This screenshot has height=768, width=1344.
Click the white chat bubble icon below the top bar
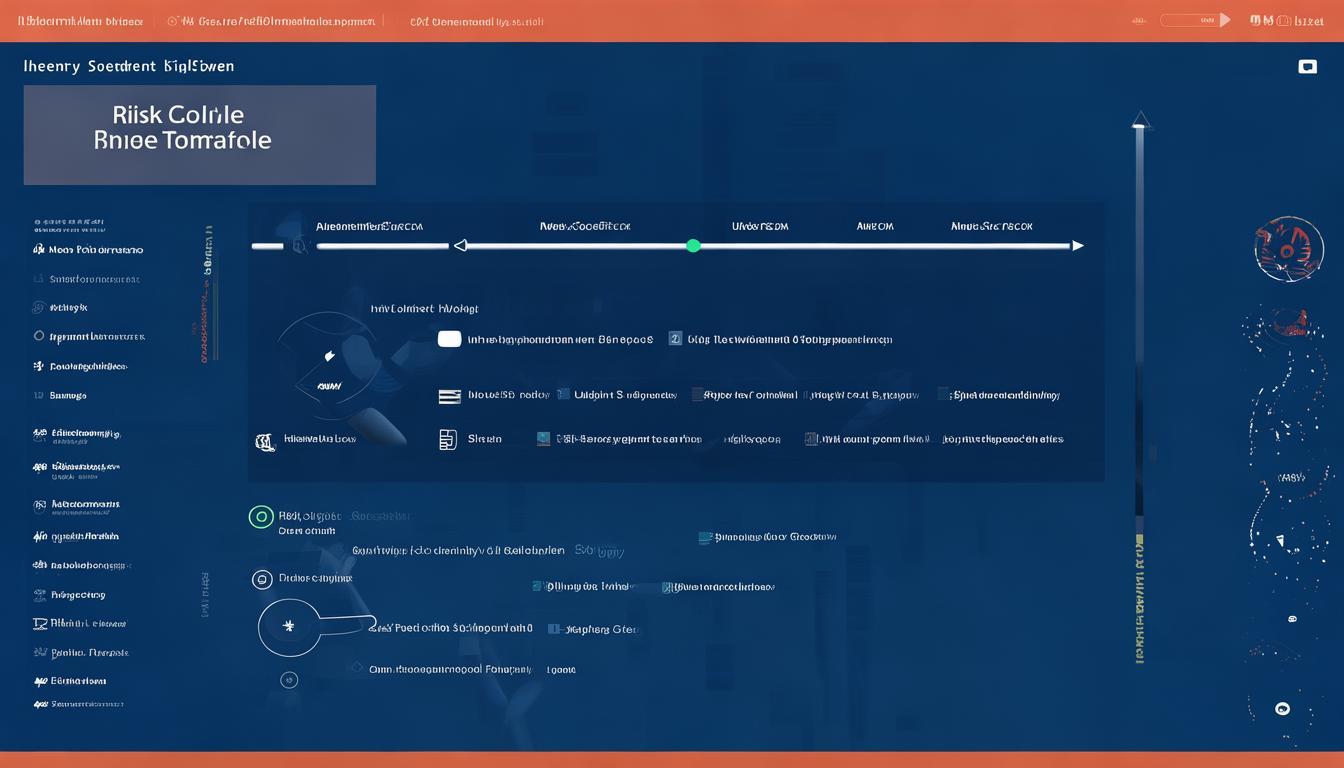(x=1306, y=67)
